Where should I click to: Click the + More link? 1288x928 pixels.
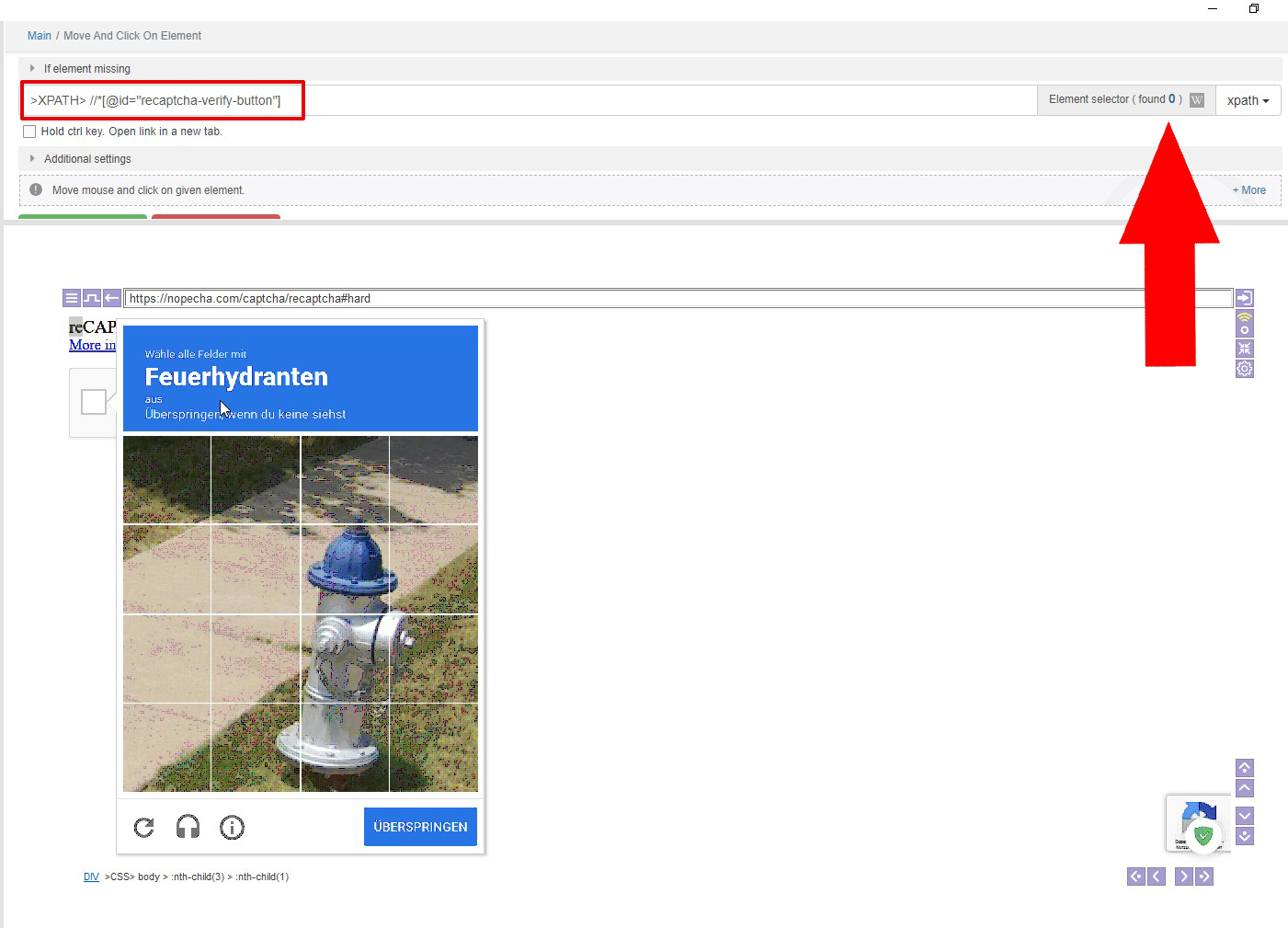[1249, 190]
